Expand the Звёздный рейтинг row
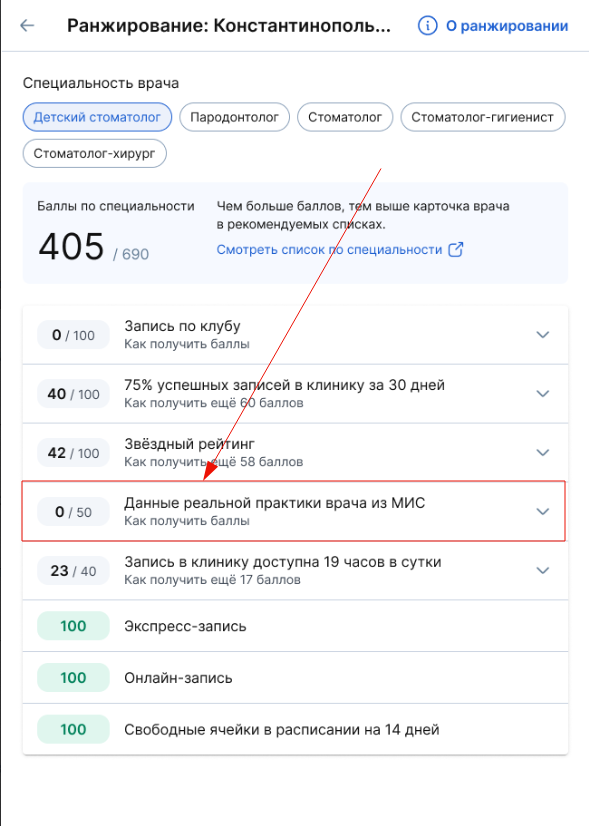 click(x=542, y=452)
